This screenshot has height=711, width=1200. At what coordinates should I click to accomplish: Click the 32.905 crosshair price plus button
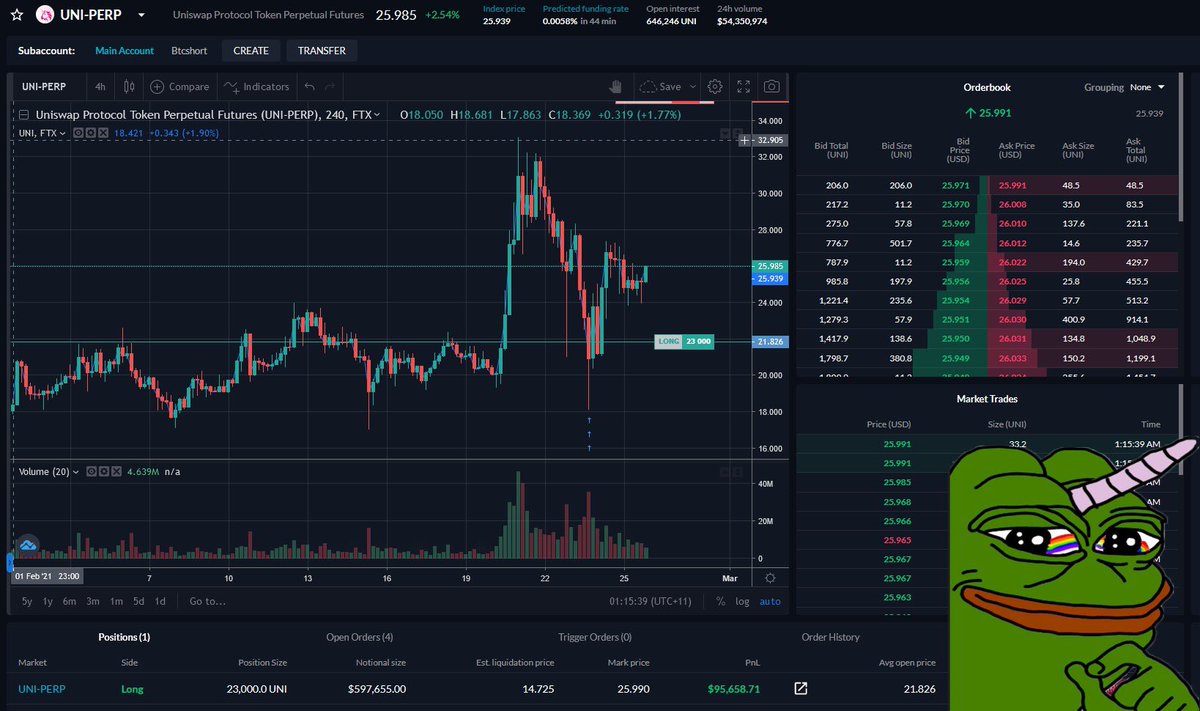pyautogui.click(x=745, y=141)
